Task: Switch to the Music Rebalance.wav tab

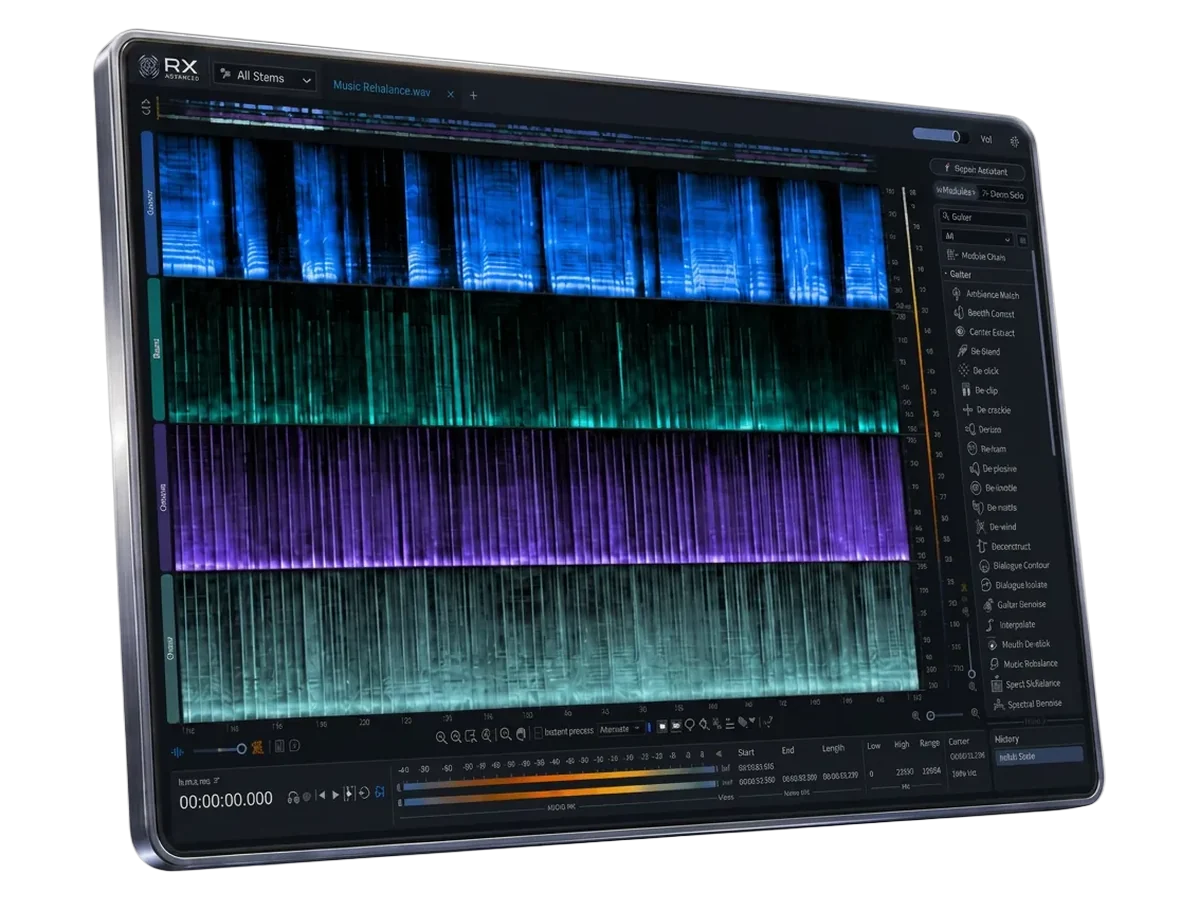Action: click(381, 90)
